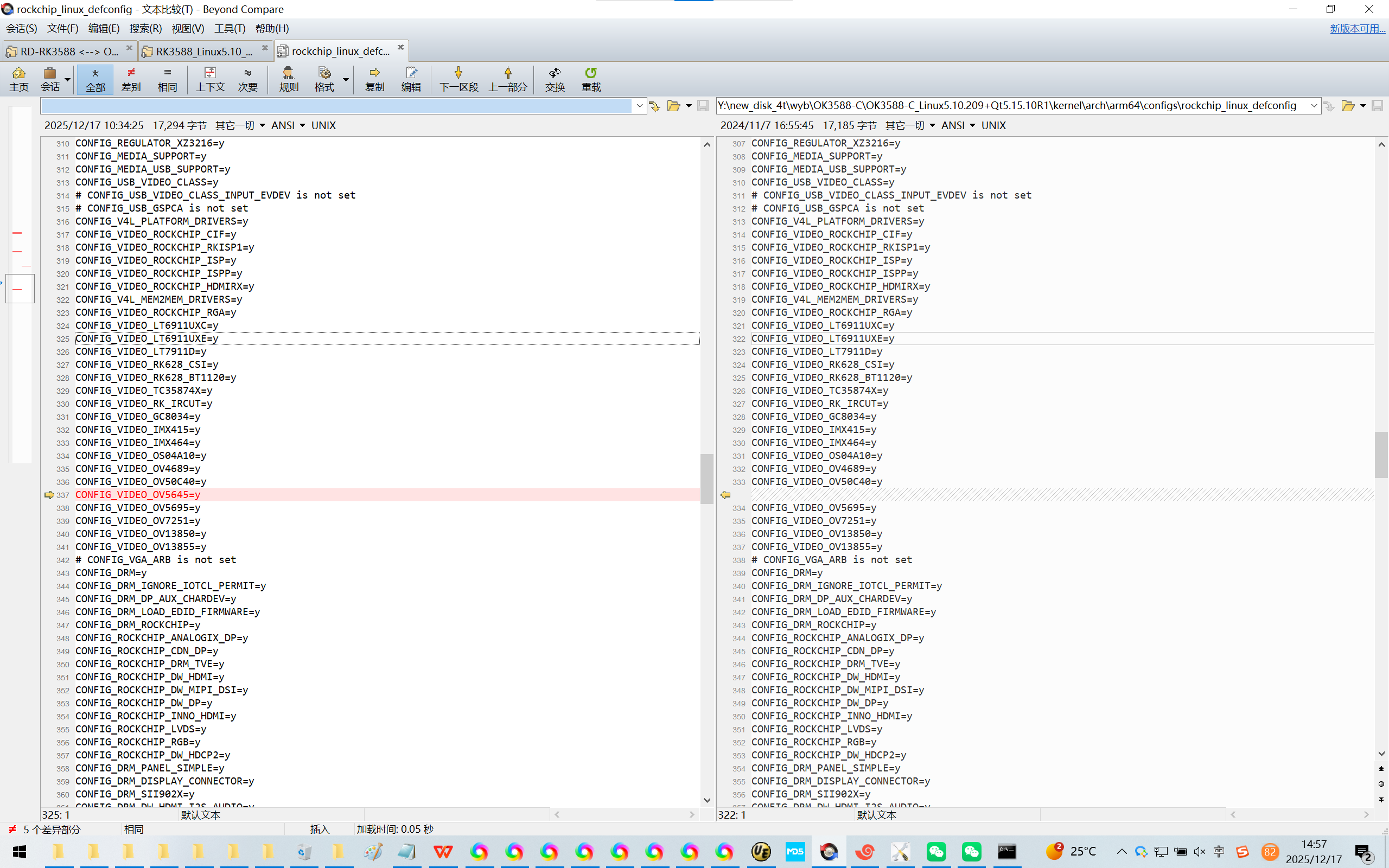
Task: Click the left pane file path field
Action: point(336,106)
